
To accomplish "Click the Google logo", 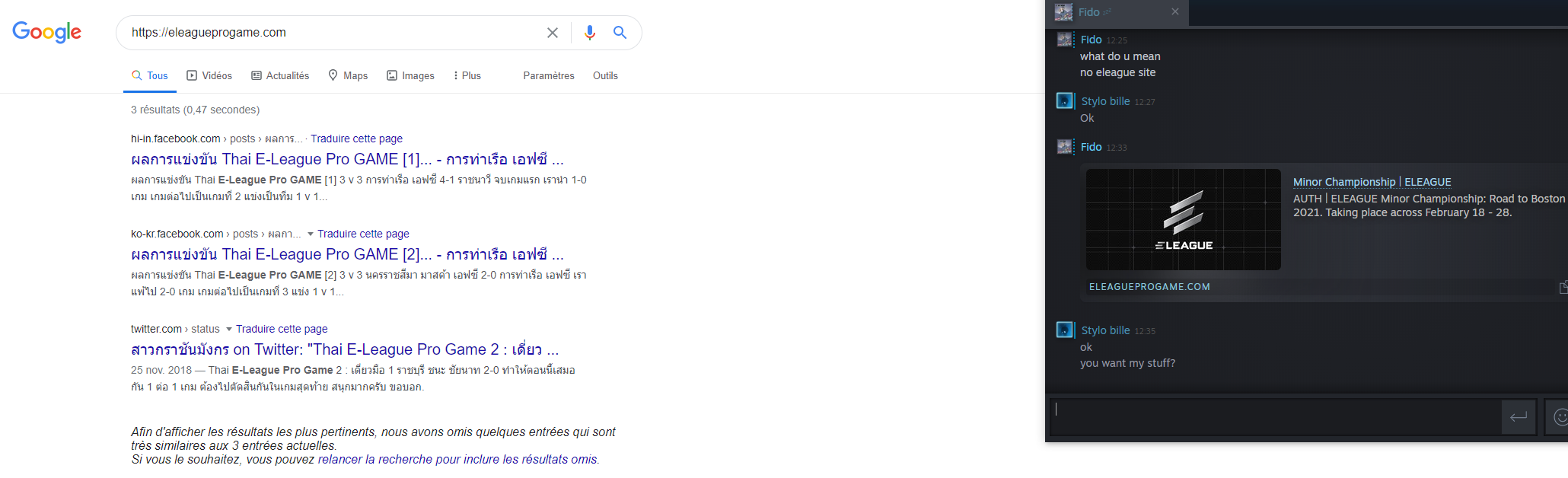I will (x=46, y=32).
